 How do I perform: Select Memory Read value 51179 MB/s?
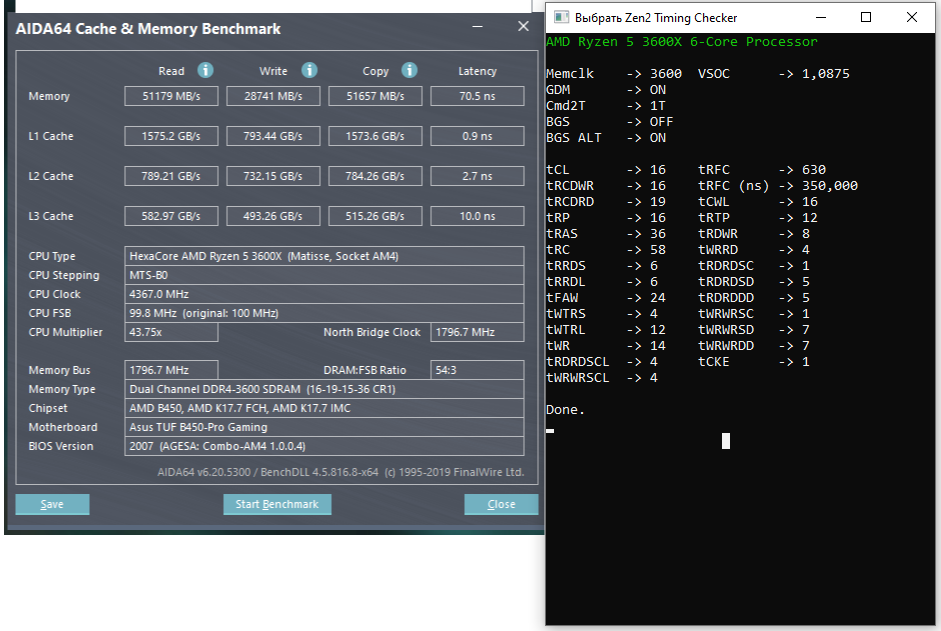pyautogui.click(x=171, y=96)
